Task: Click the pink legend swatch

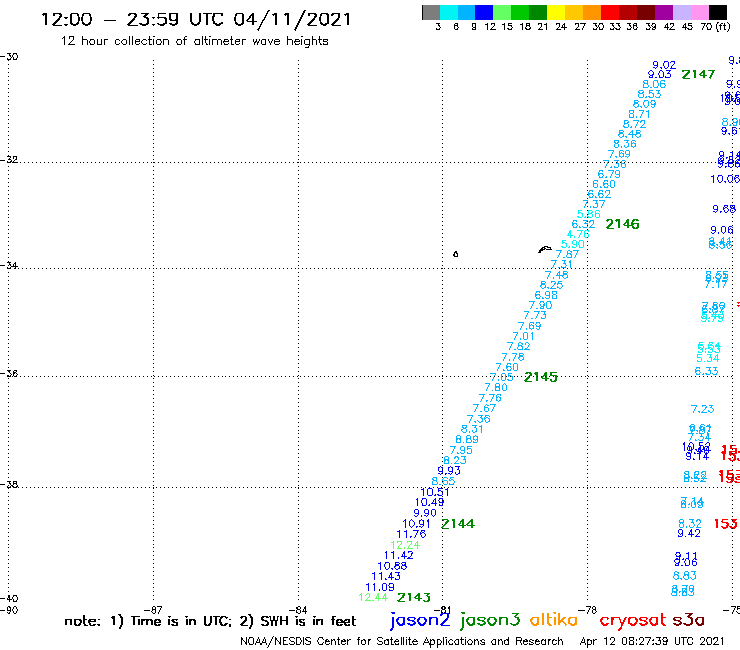Action: 699,12
